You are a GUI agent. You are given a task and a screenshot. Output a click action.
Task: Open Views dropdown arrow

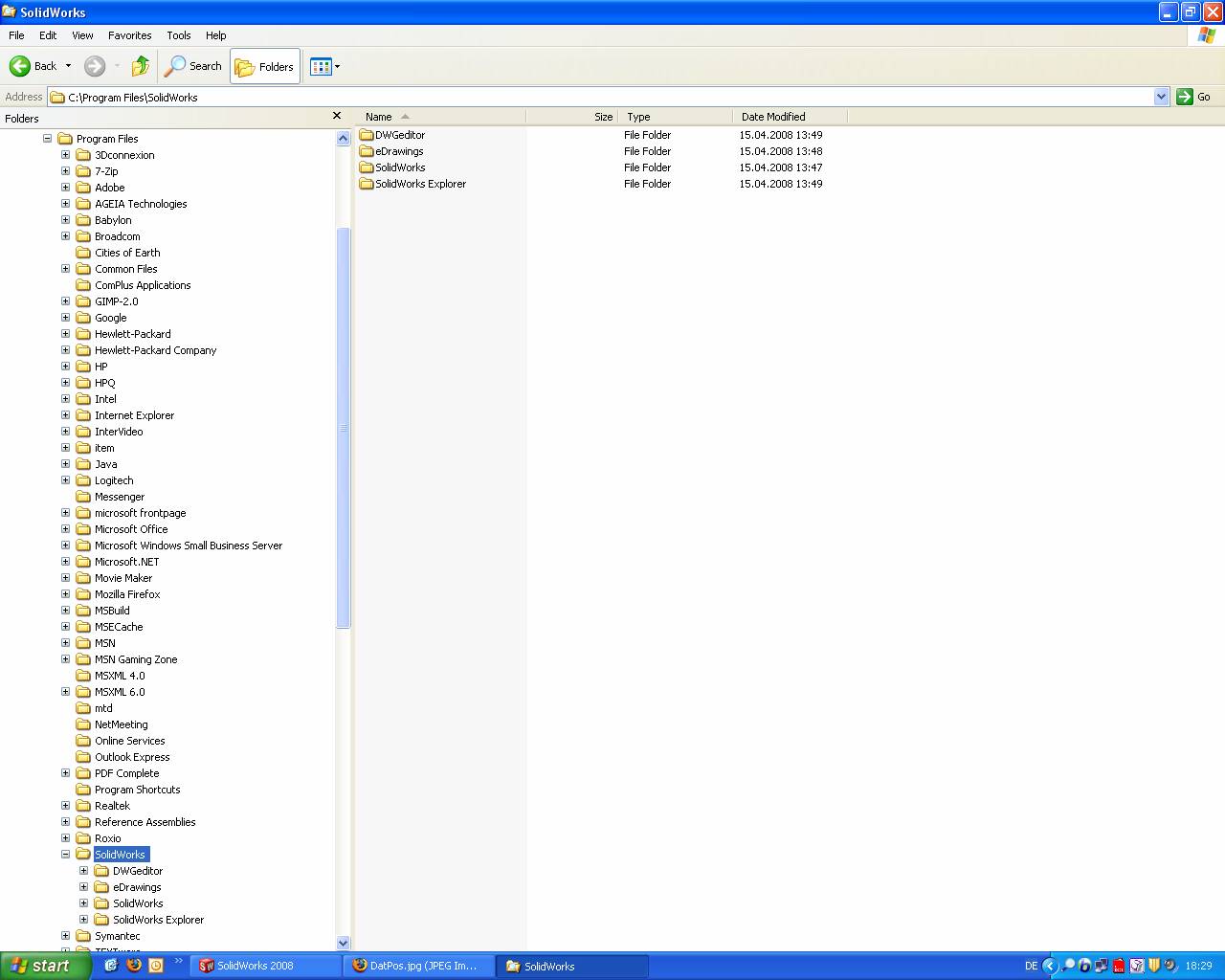click(x=337, y=66)
